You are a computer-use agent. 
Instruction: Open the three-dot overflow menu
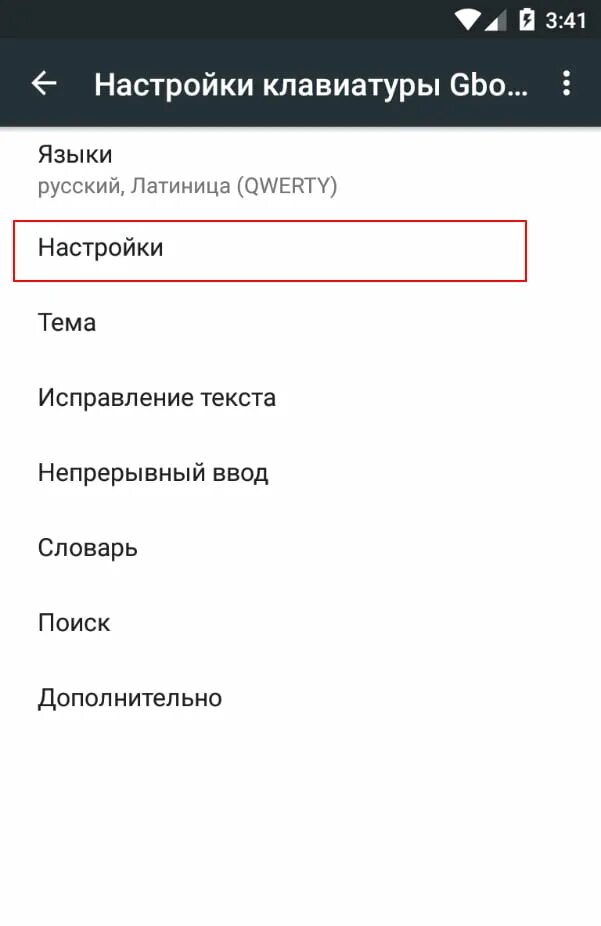566,83
